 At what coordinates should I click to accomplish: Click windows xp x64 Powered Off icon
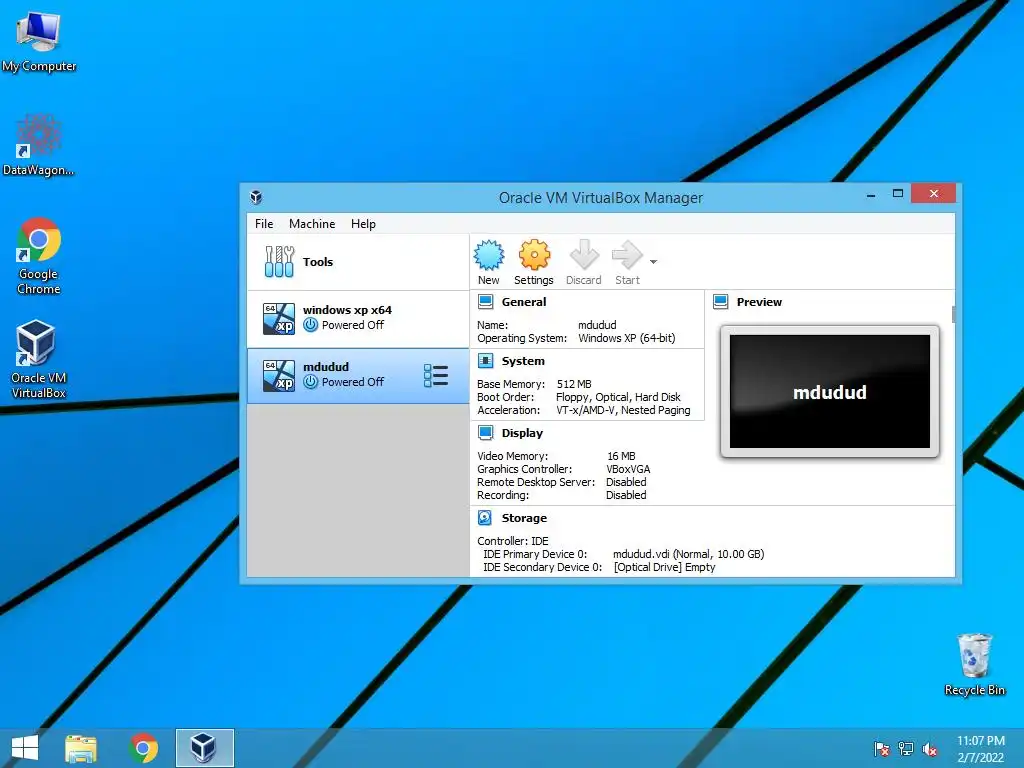point(311,325)
